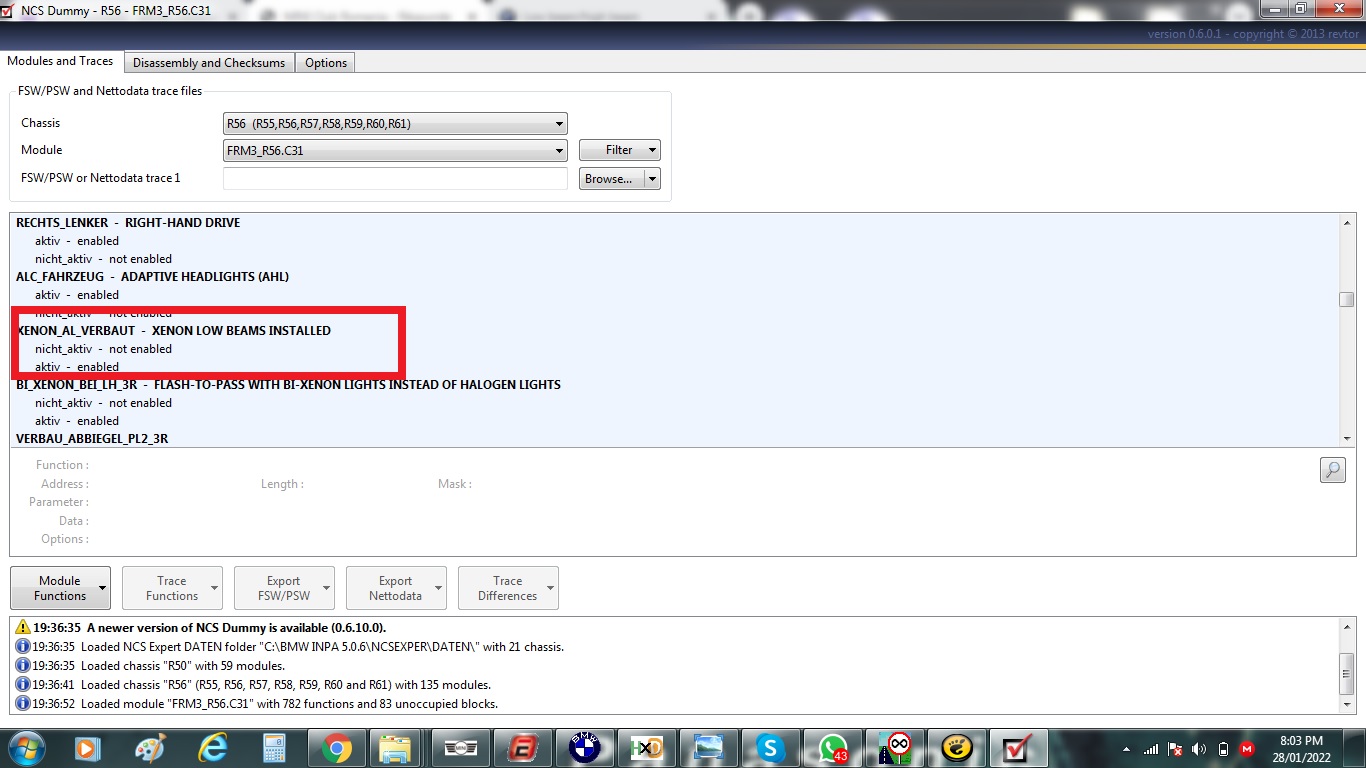
Task: Open WhatsApp from the taskbar
Action: click(x=832, y=748)
